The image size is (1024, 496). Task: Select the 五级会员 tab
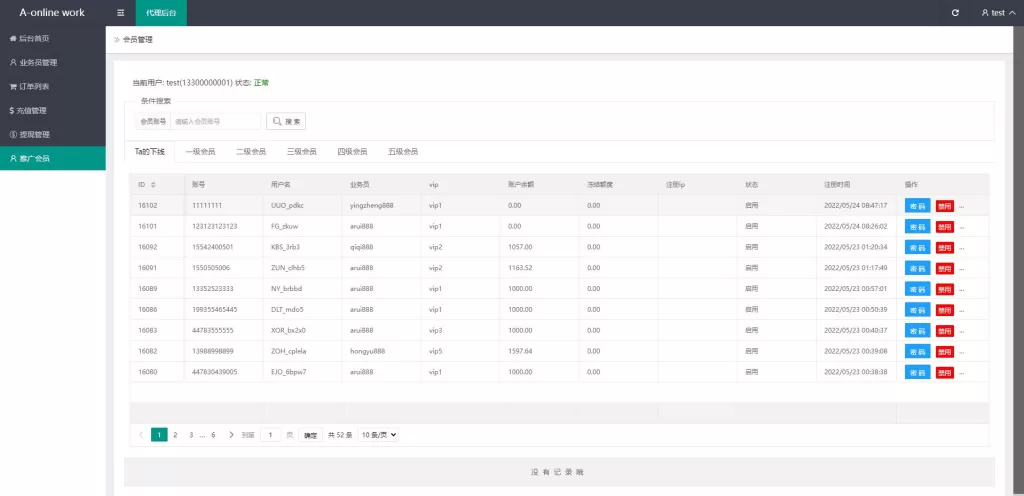click(402, 152)
